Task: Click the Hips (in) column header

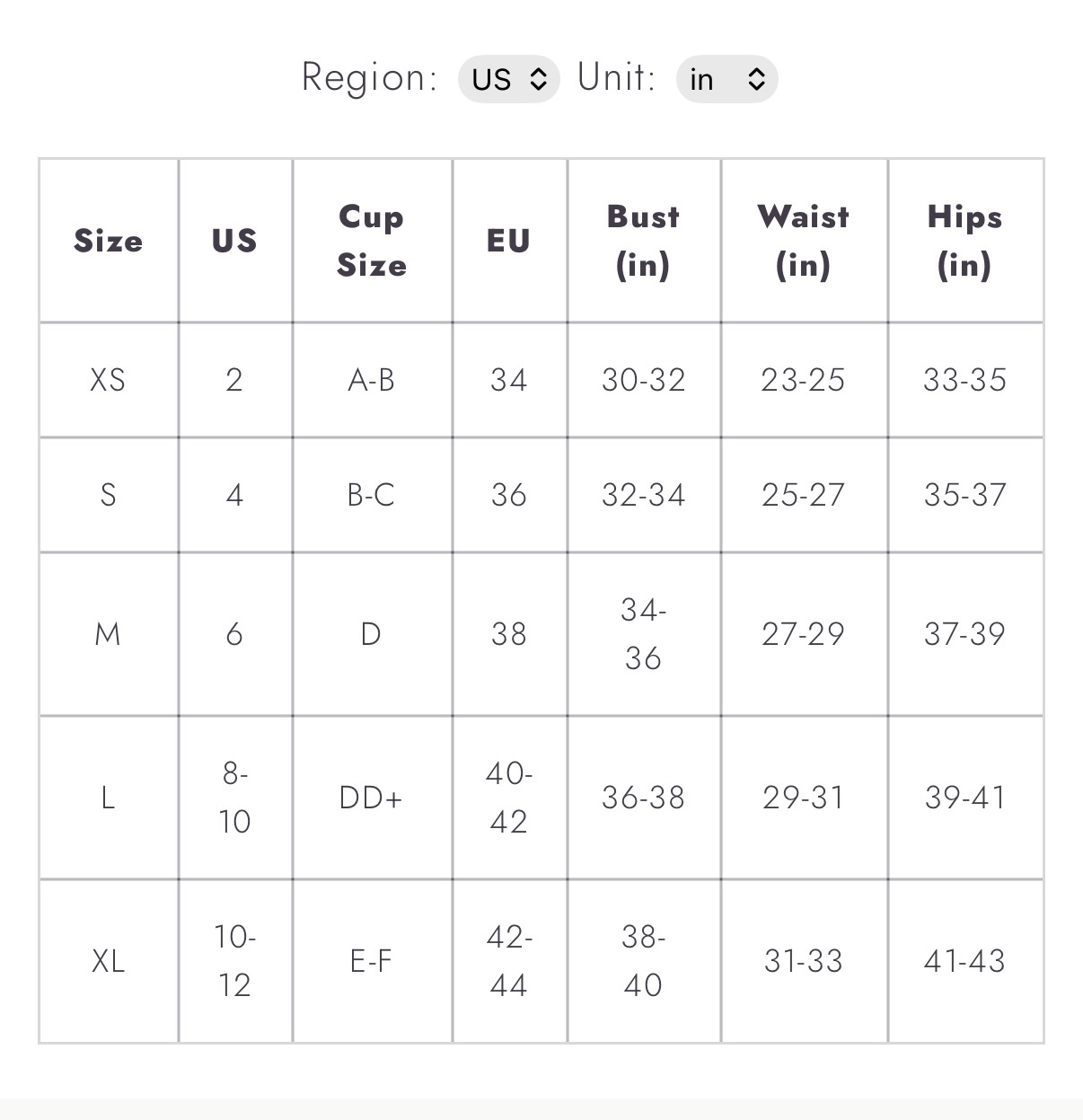Action: click(x=965, y=241)
